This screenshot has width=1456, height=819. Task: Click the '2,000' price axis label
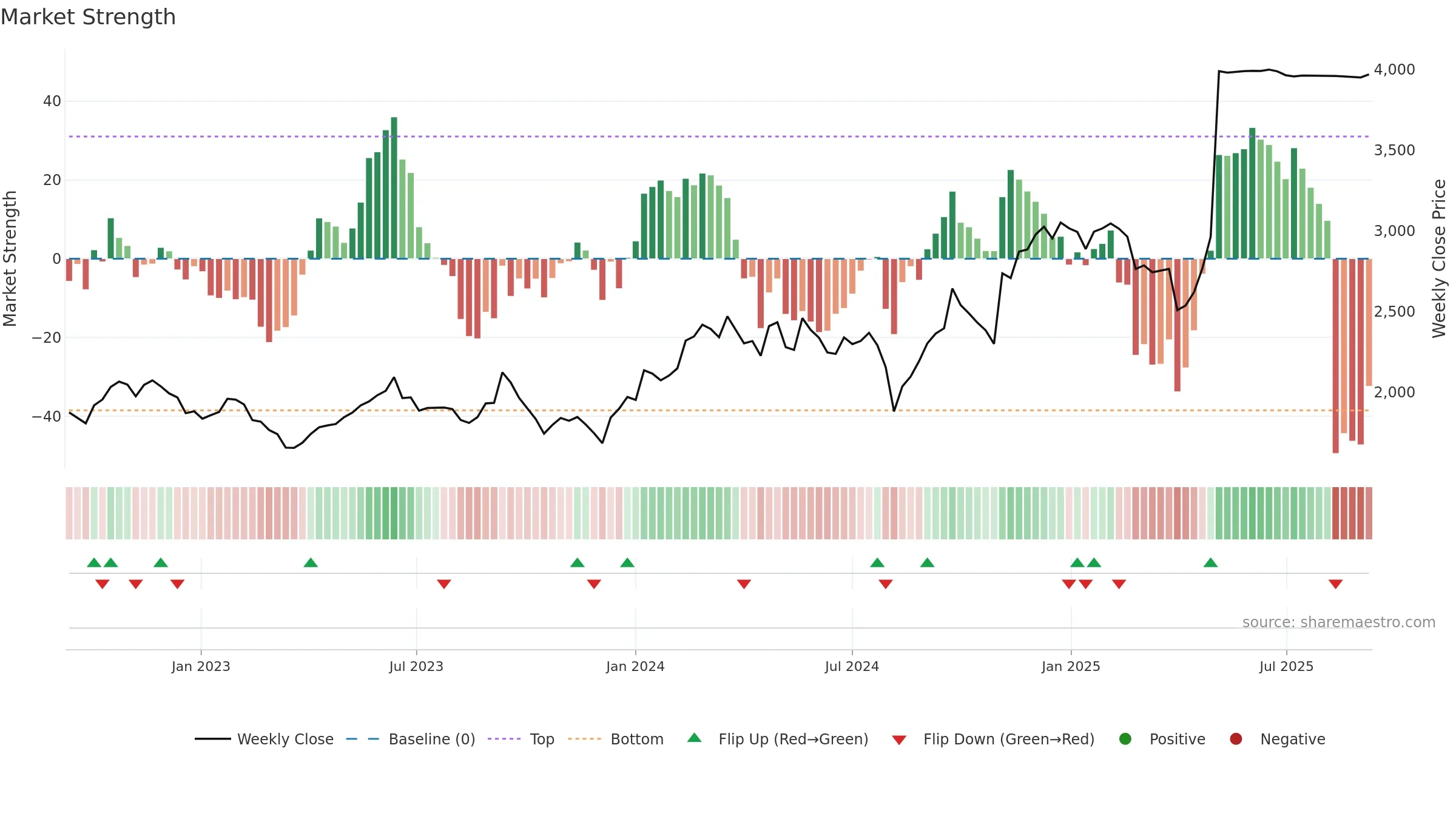click(1394, 393)
